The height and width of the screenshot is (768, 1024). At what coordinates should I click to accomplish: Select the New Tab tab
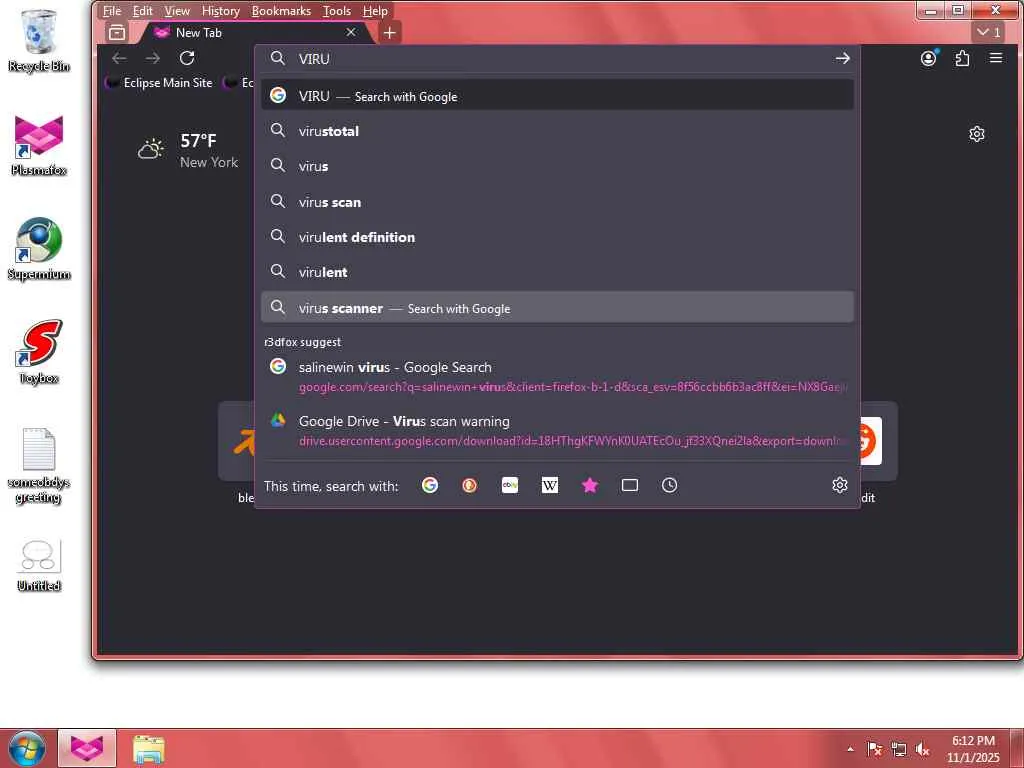(x=255, y=32)
